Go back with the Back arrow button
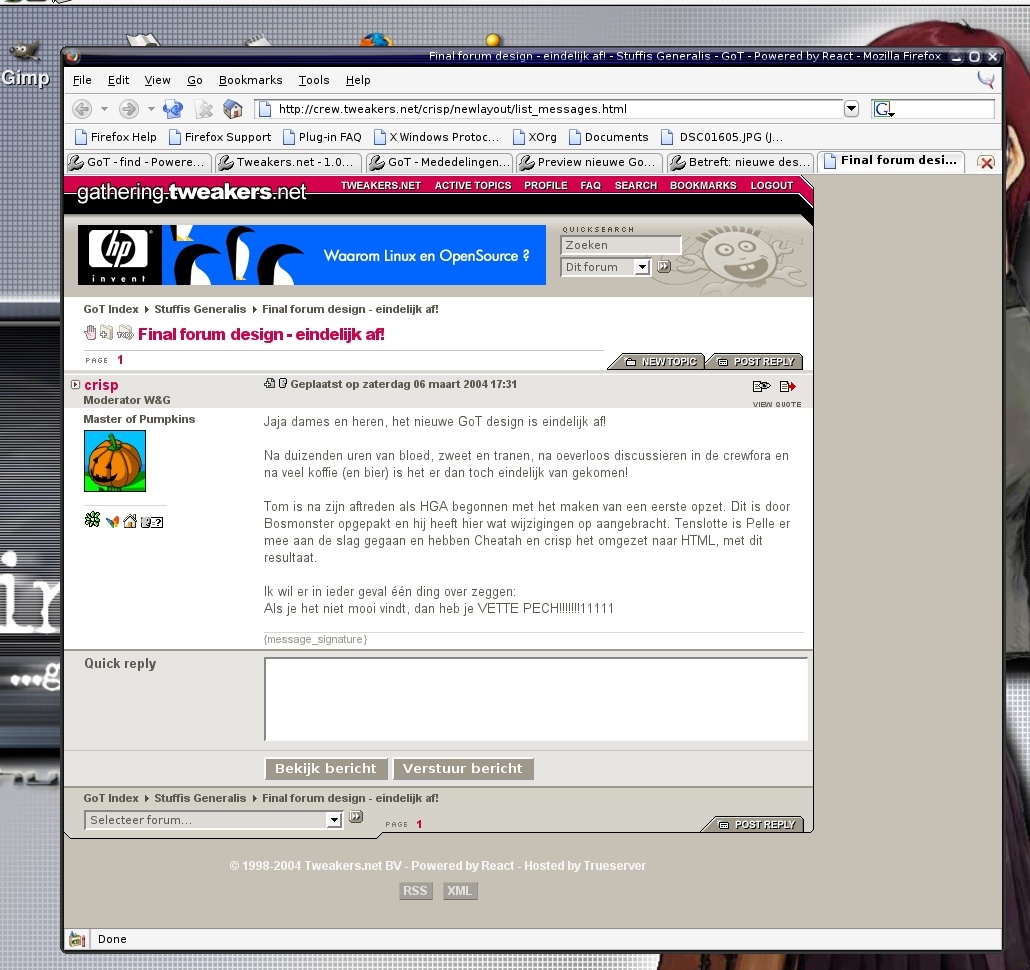The width and height of the screenshot is (1030, 970). tap(82, 109)
